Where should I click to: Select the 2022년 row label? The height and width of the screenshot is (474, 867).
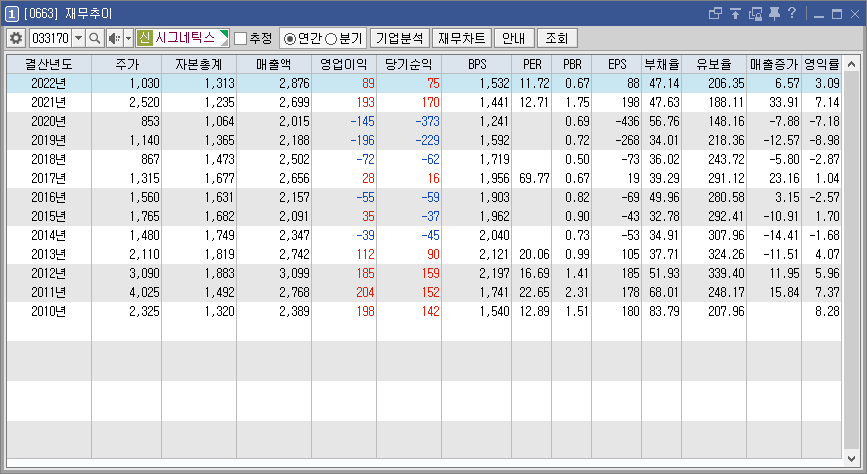pyautogui.click(x=49, y=84)
